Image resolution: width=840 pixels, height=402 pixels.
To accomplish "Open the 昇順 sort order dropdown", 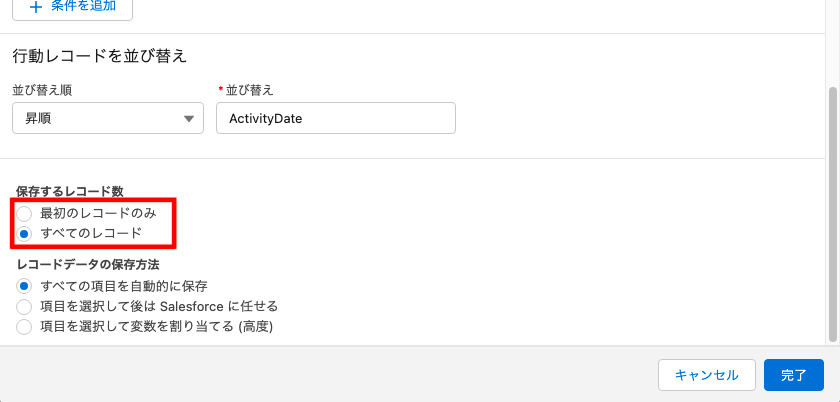I will pos(108,118).
